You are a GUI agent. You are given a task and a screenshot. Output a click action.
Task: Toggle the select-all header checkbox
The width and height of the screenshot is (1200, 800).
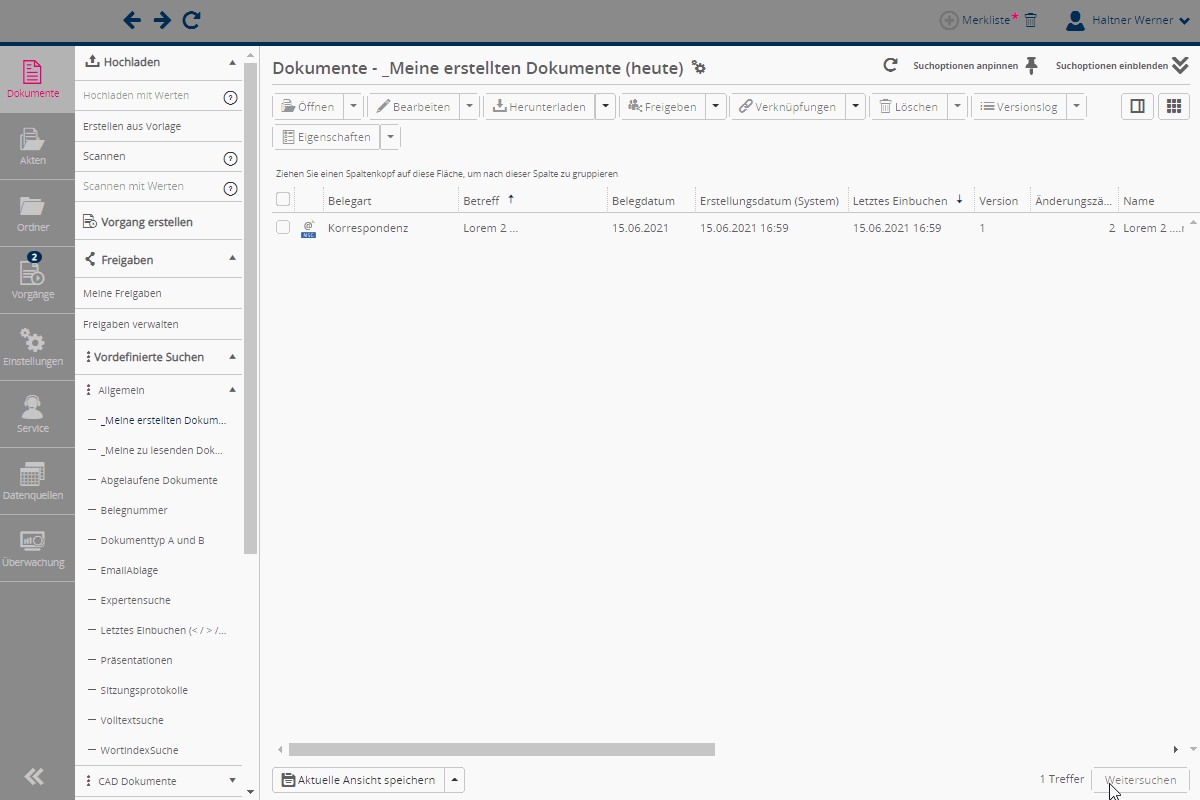pyautogui.click(x=283, y=200)
